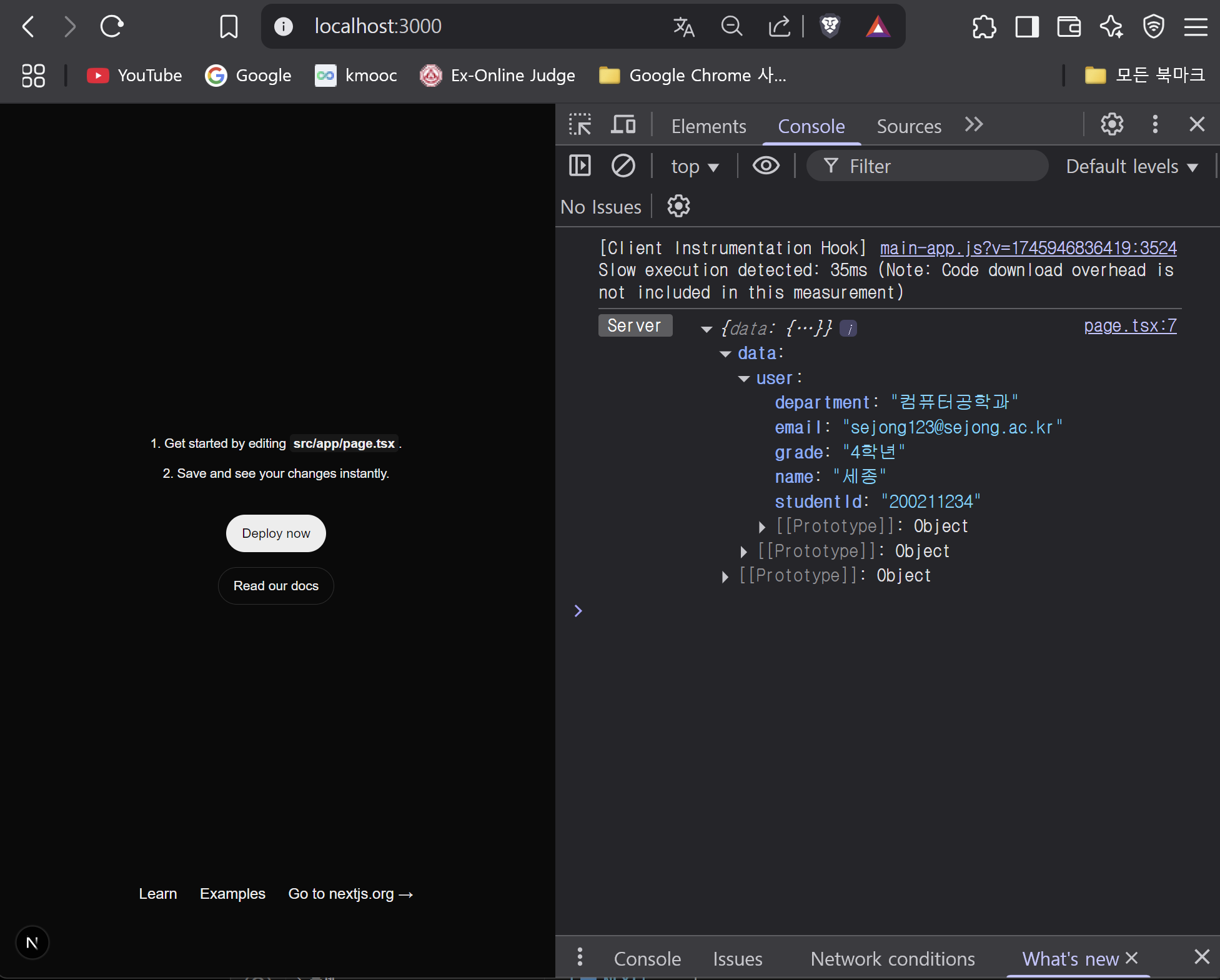Click the Deploy now button
The image size is (1220, 980).
coord(275,533)
